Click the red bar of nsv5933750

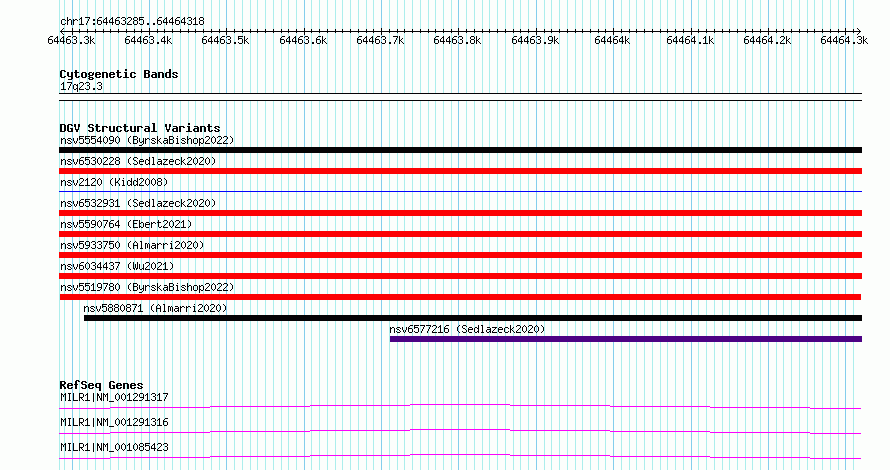(460, 255)
